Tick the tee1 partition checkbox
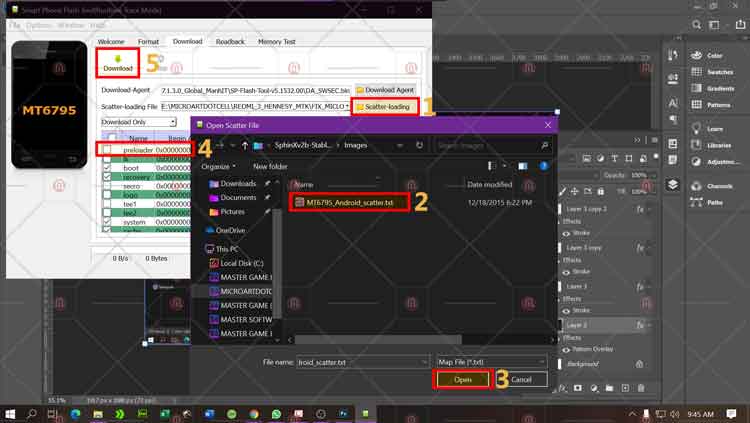 107,204
